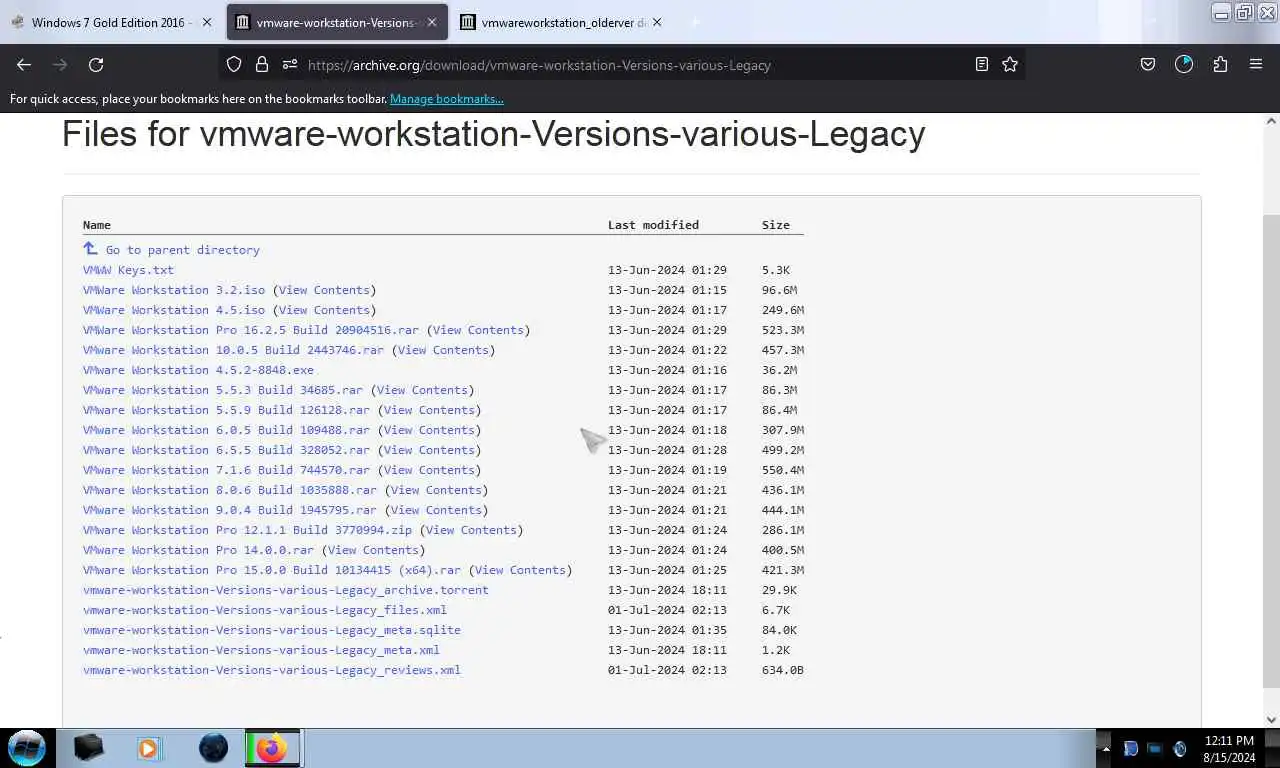The image size is (1280, 768).
Task: Open the Pocket save icon
Action: point(1148,65)
